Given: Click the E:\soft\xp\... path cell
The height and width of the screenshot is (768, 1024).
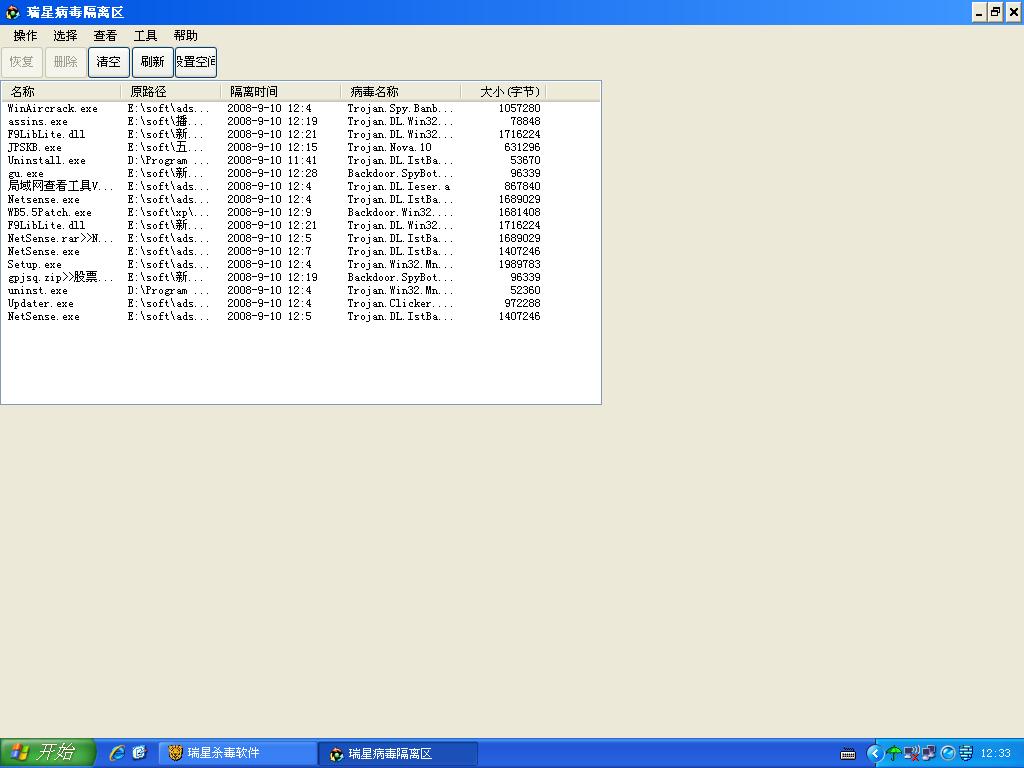Looking at the screenshot, I should point(168,213).
